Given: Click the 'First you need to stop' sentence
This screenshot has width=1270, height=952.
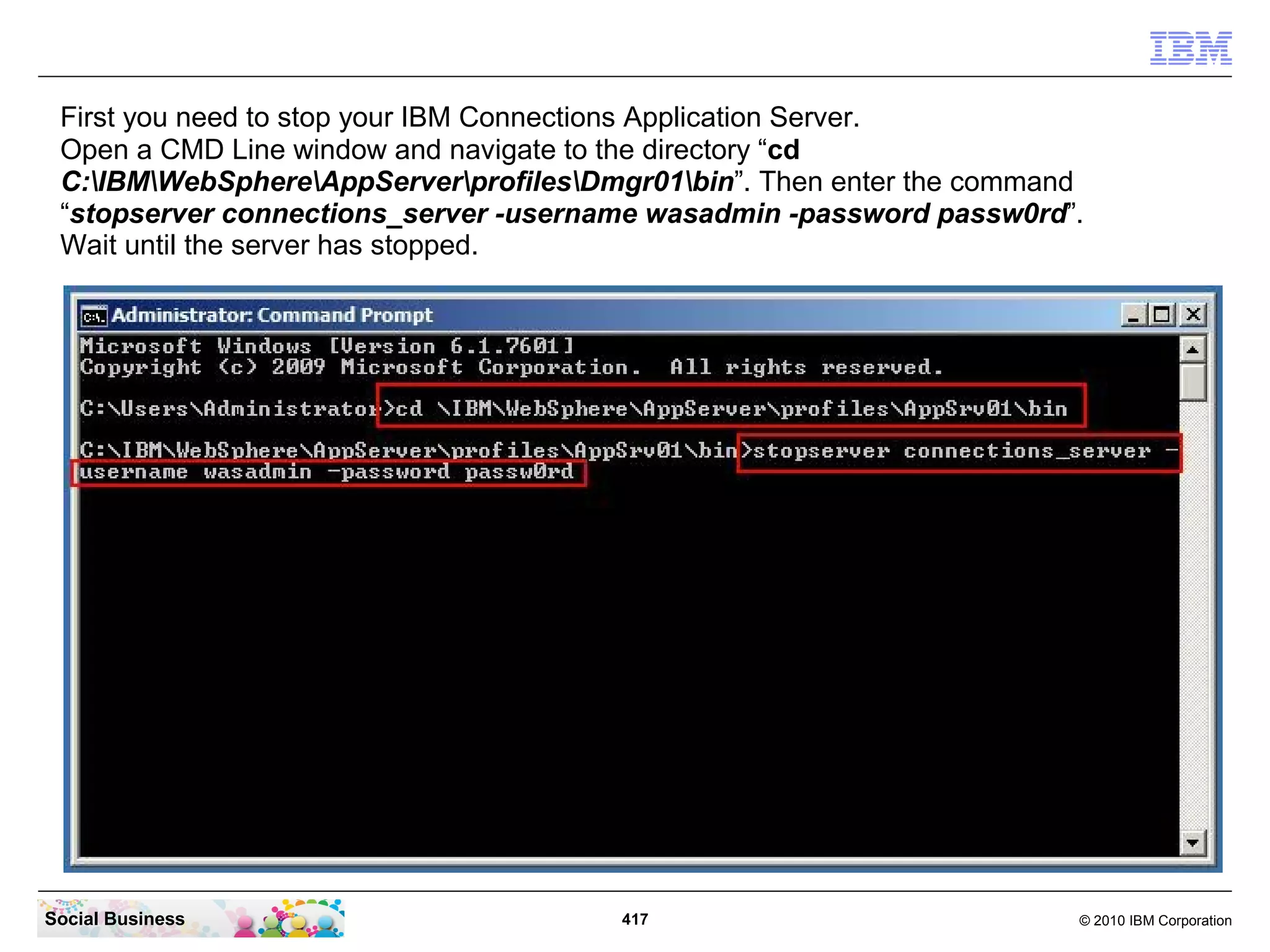Looking at the screenshot, I should coord(460,118).
